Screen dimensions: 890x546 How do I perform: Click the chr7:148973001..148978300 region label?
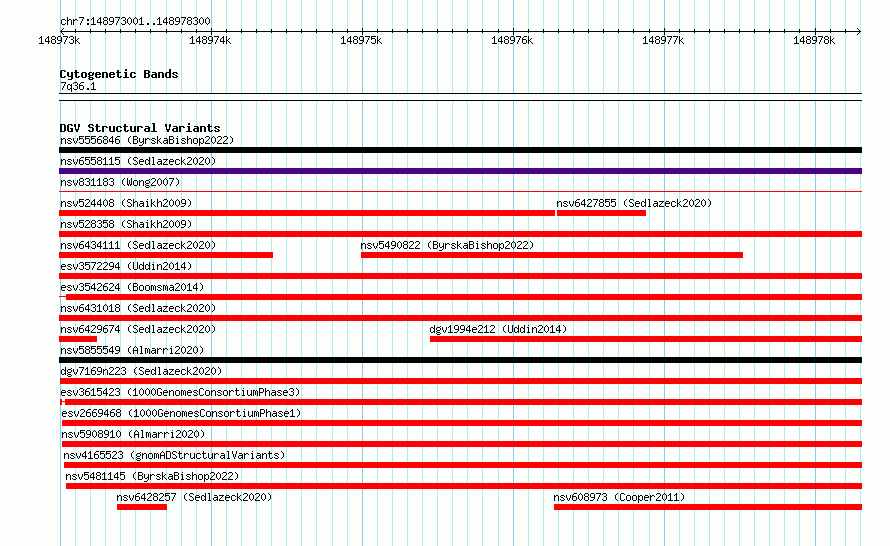click(135, 21)
